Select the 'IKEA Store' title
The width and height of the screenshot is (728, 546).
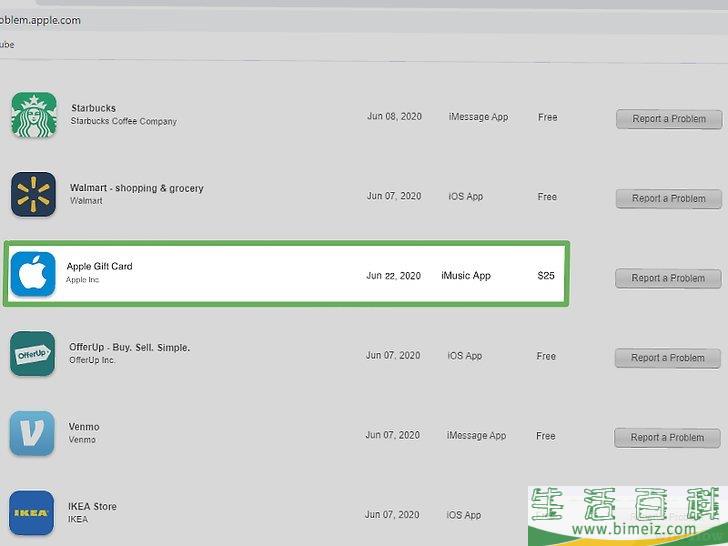92,507
